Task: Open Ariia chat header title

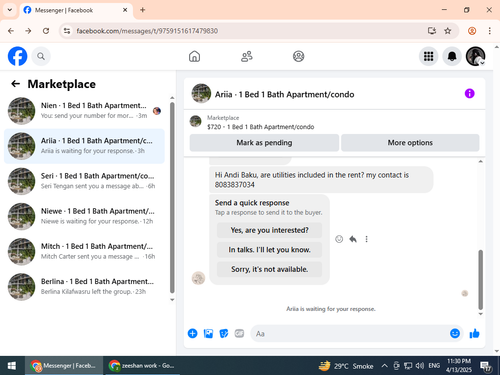Action: 284,95
